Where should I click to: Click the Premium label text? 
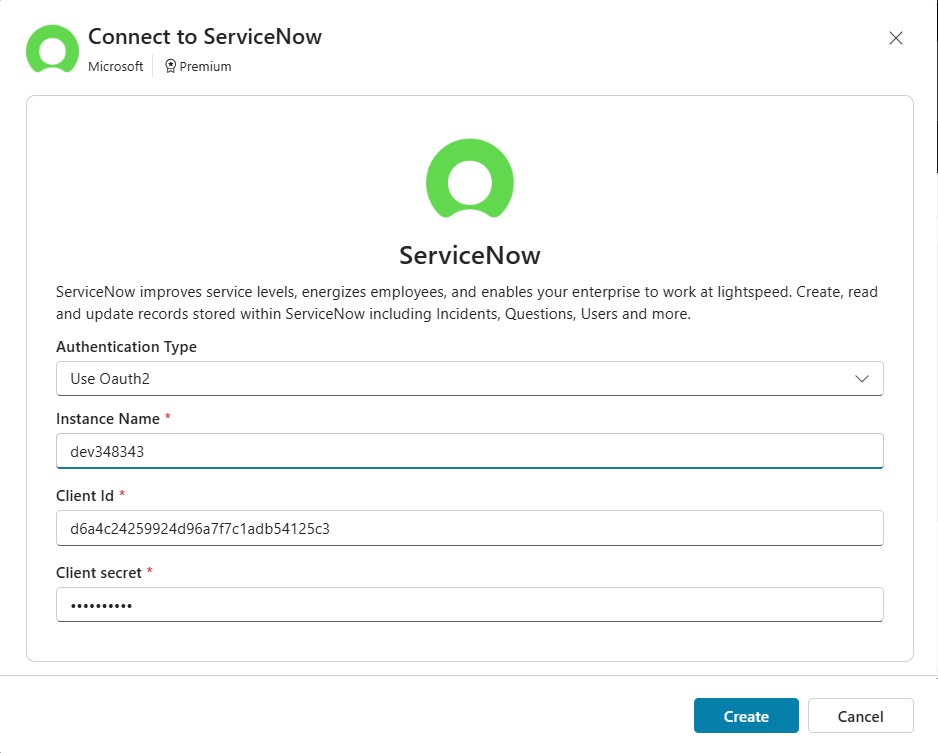[205, 66]
